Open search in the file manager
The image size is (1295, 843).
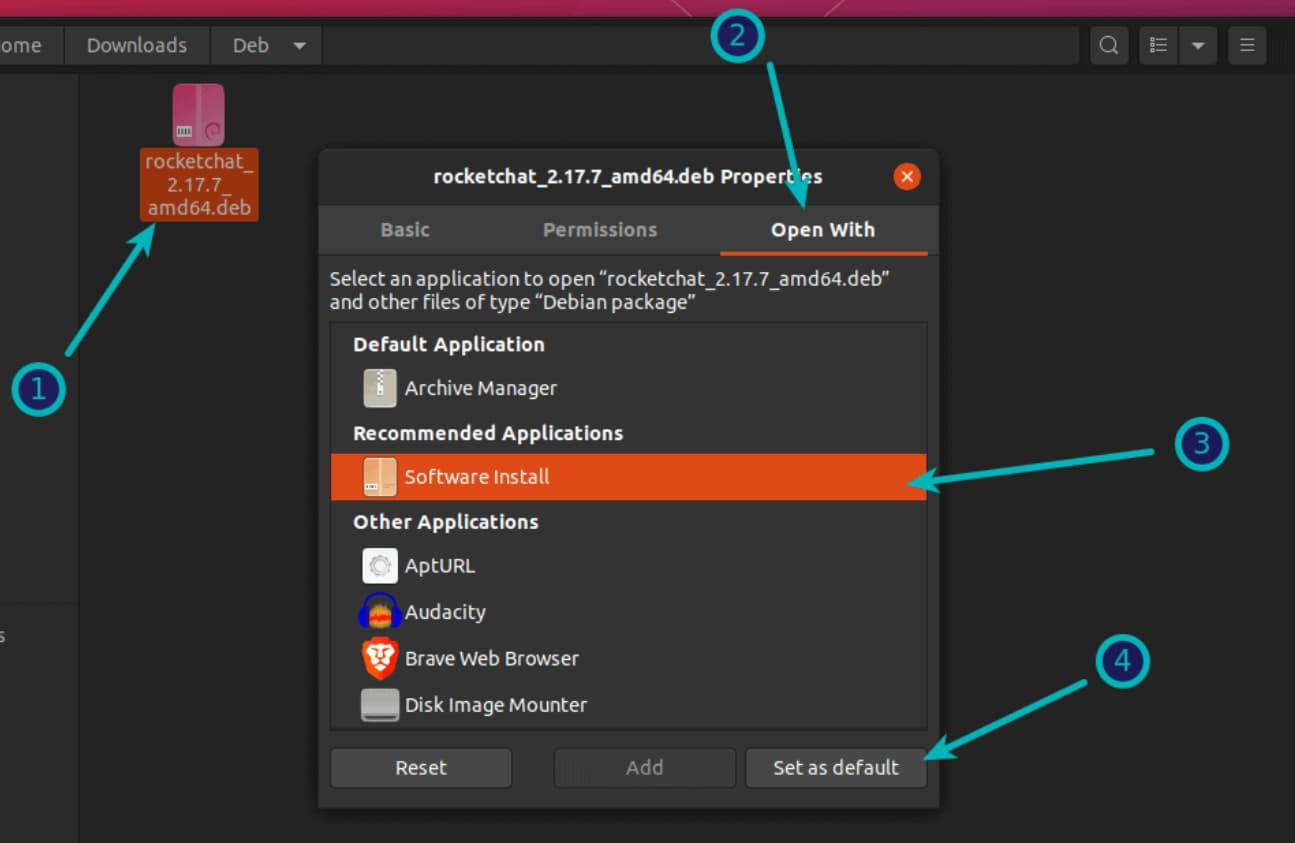tap(1108, 45)
